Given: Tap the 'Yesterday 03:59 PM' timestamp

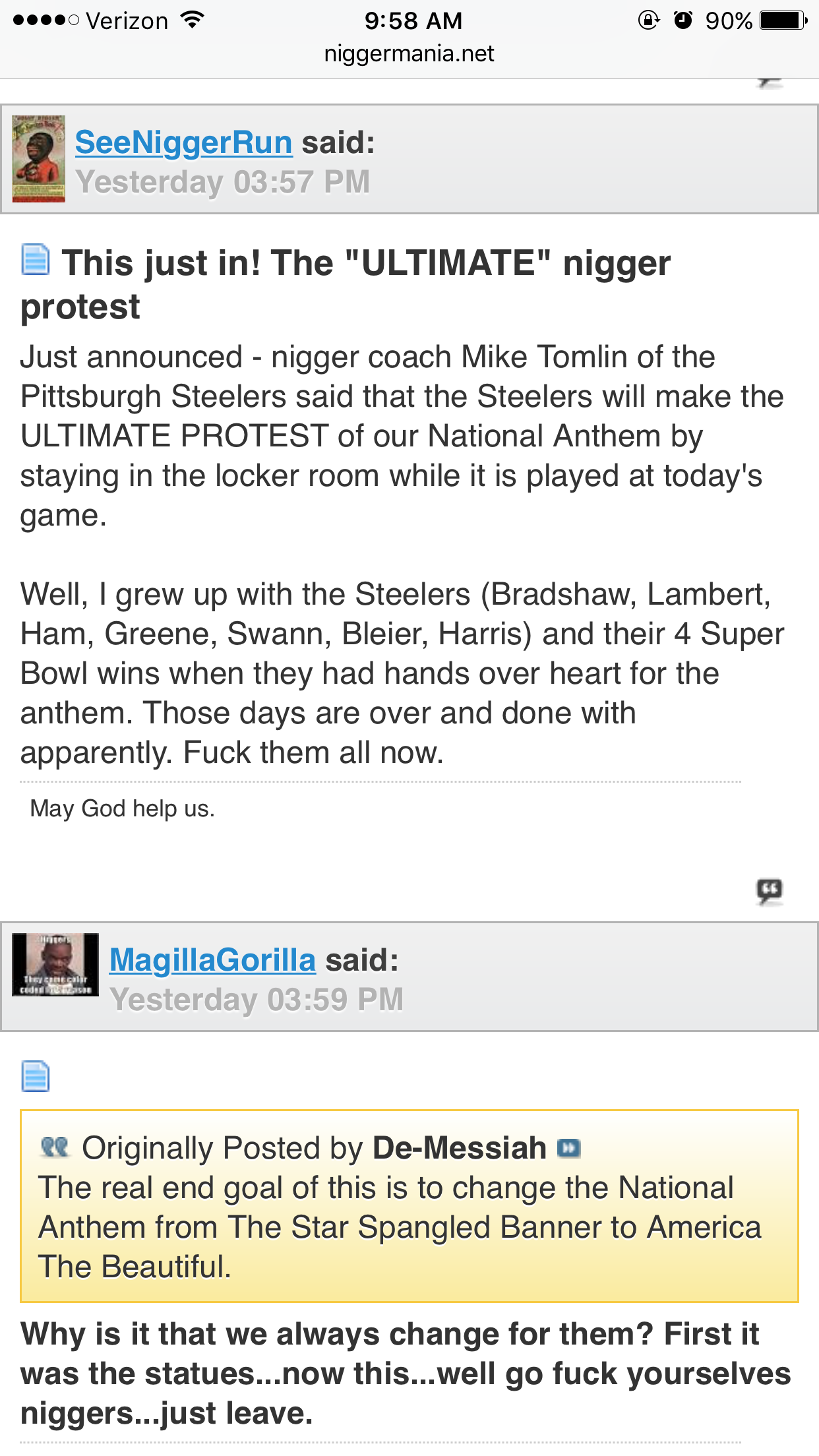Looking at the screenshot, I should click(257, 1000).
